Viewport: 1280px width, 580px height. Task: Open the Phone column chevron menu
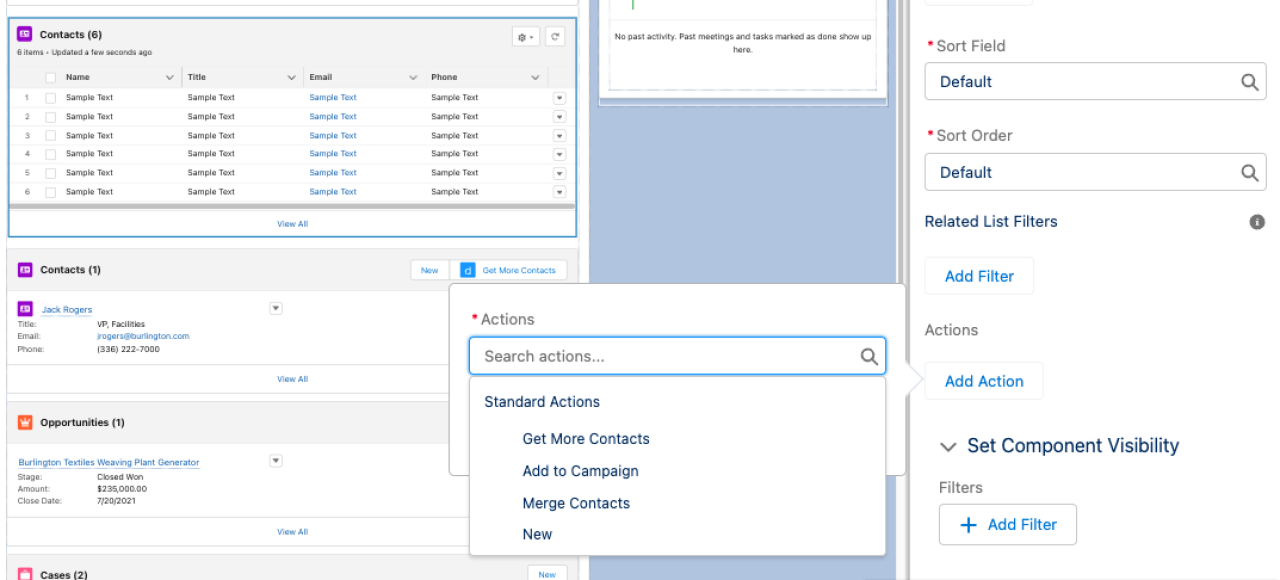[536, 77]
